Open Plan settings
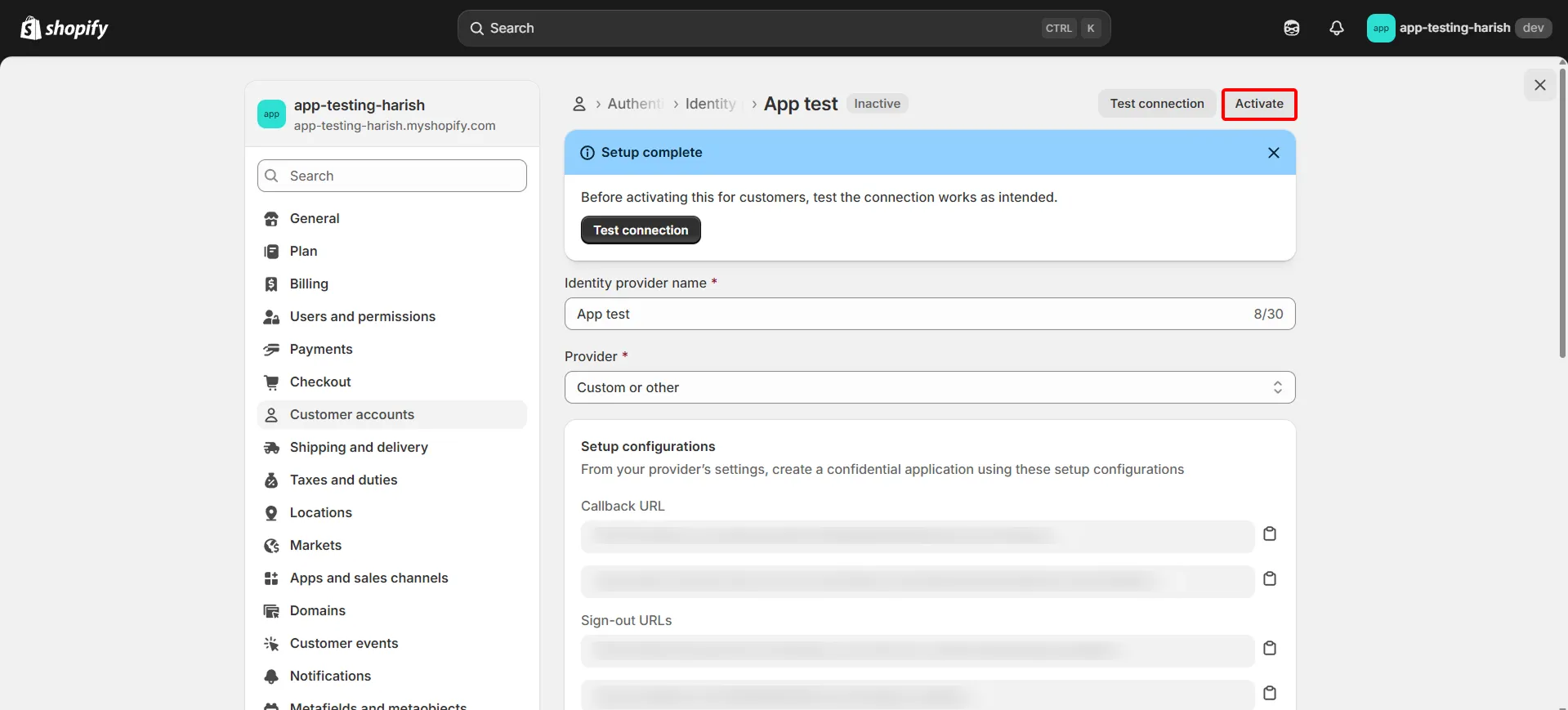This screenshot has width=1568, height=710. (x=392, y=251)
